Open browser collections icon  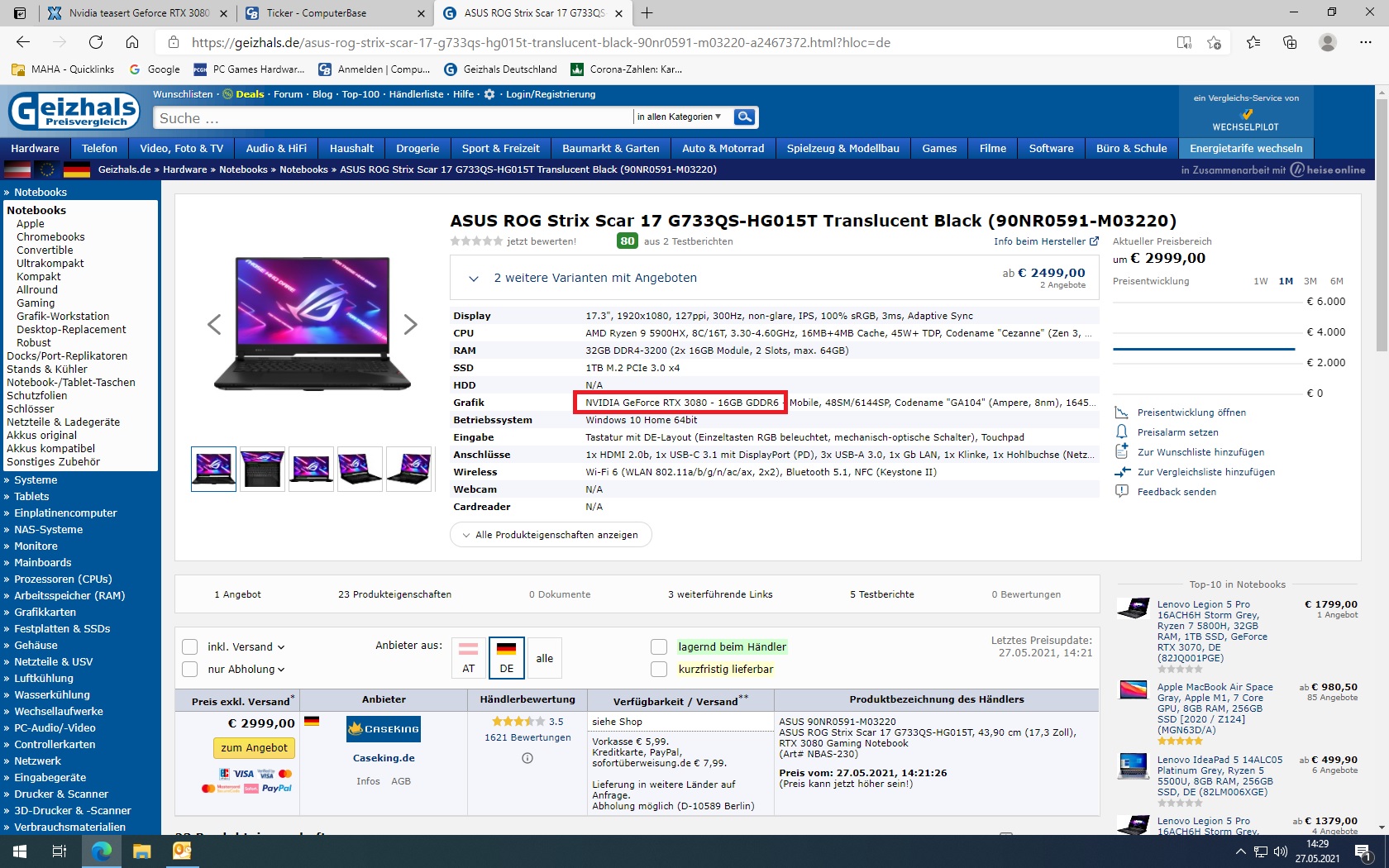[1290, 42]
